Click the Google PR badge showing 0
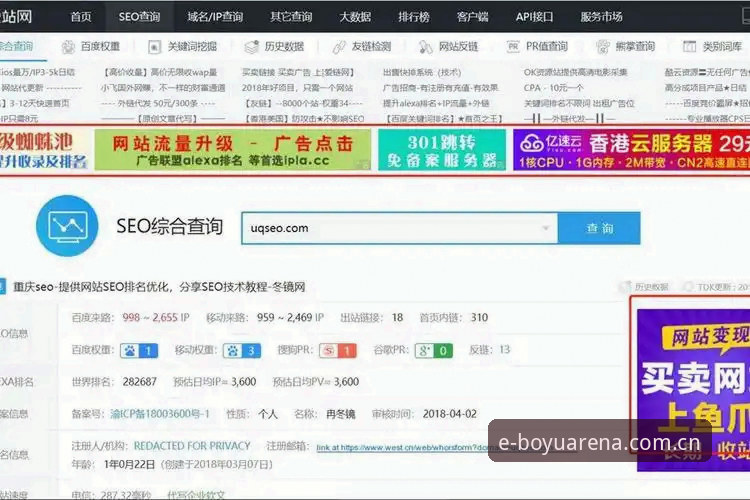The height and width of the screenshot is (500, 750). [433, 351]
